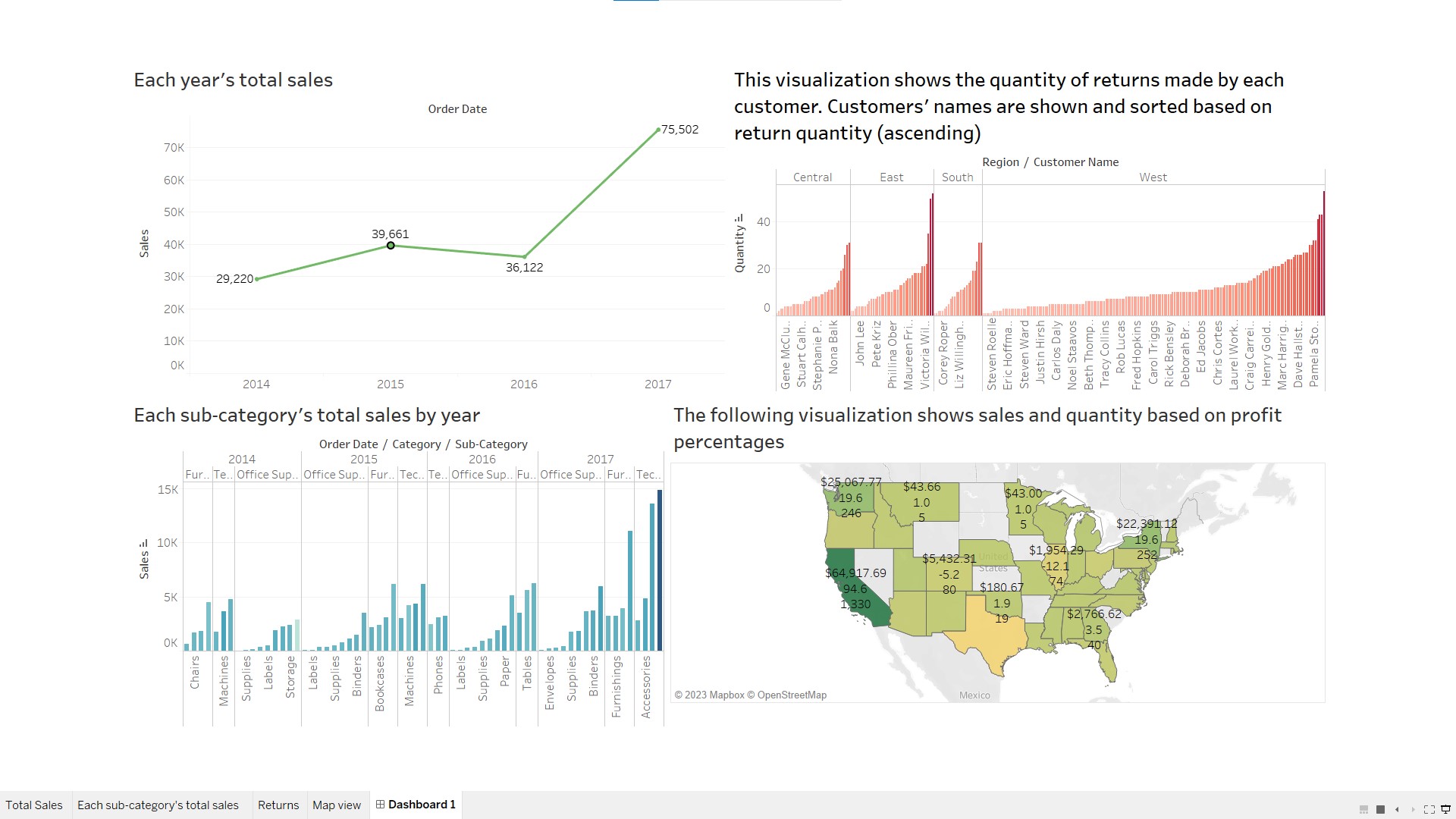This screenshot has width=1456, height=819.
Task: Start presentation mode with the projector icon
Action: pos(1445,809)
